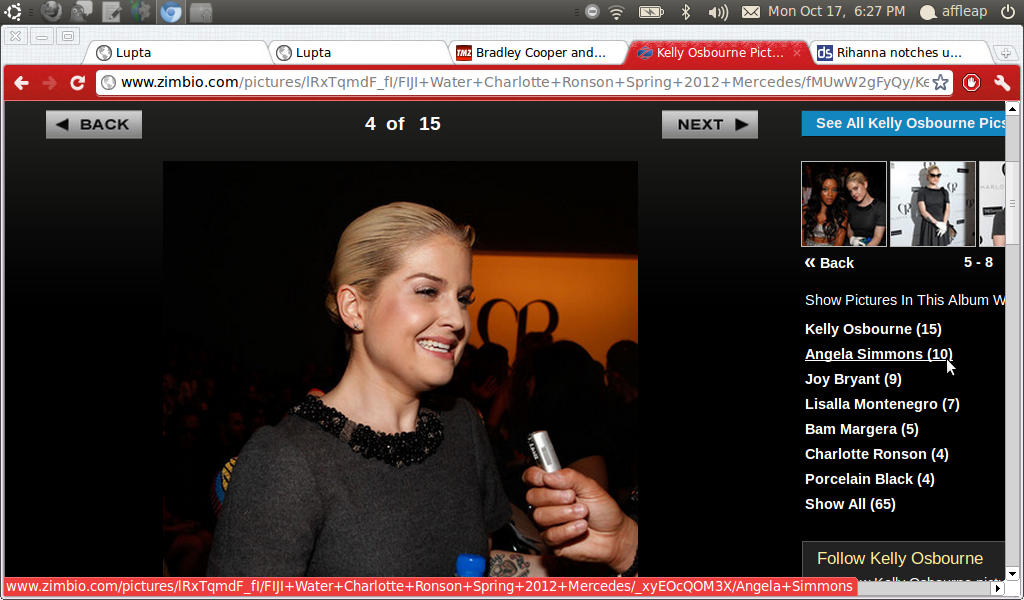The height and width of the screenshot is (600, 1024).
Task: Click the main Kelly Osbourne photo
Action: [x=400, y=369]
